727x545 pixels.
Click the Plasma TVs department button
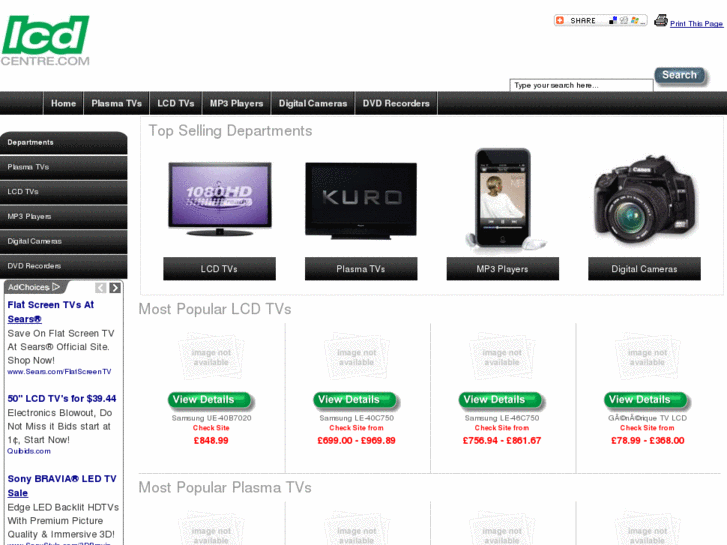click(361, 269)
